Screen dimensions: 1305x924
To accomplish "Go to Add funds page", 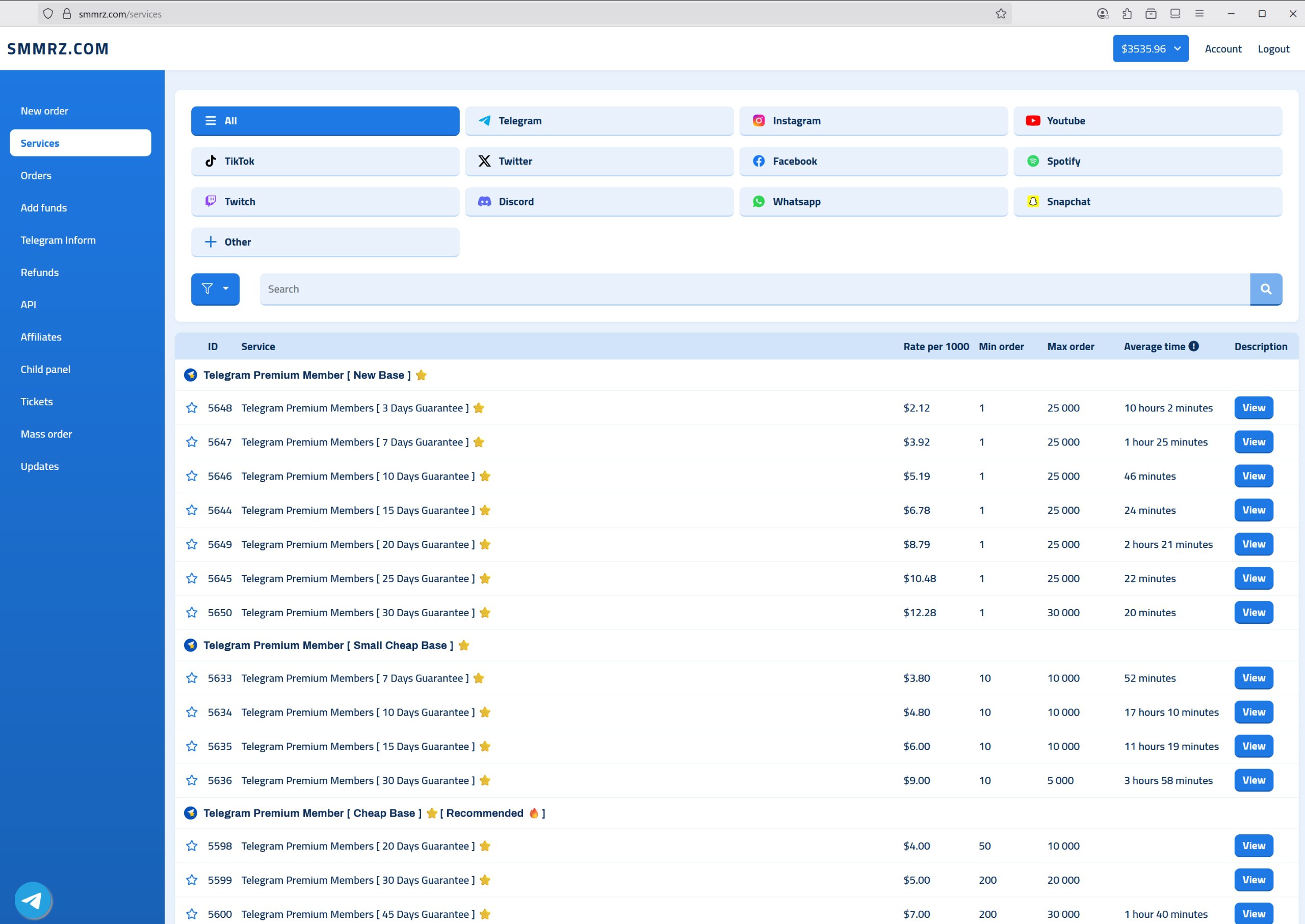I will (x=44, y=207).
